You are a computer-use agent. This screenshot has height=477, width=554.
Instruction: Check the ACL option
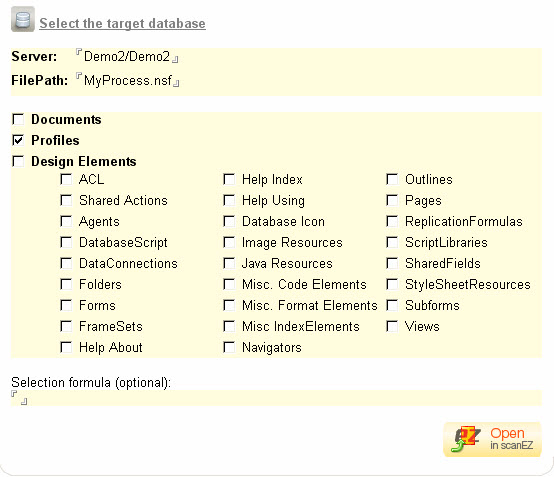(x=66, y=179)
